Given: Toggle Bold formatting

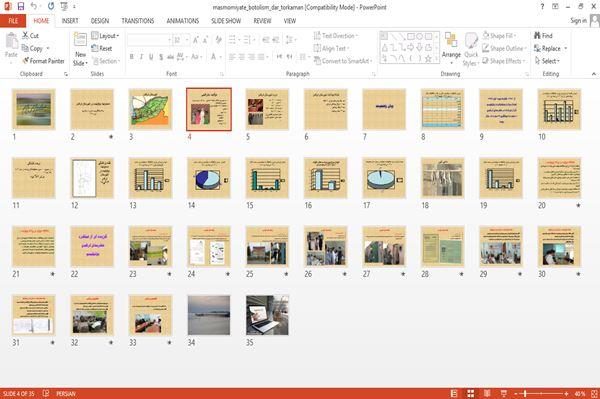Looking at the screenshot, I should (132, 57).
